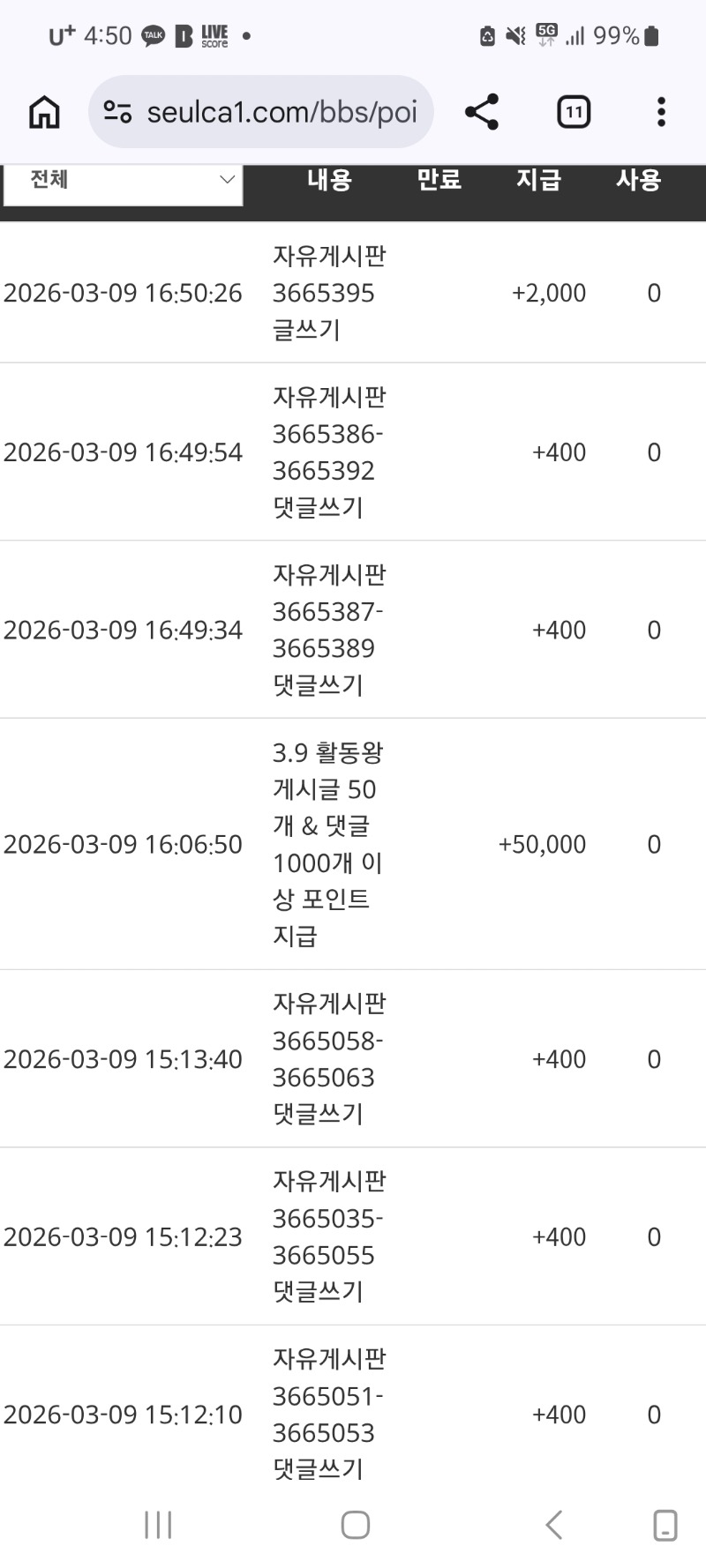Viewport: 706px width, 1568px height.
Task: Open the 자유게시판 3665395 글쓰기 entry
Action: pyautogui.click(x=328, y=293)
